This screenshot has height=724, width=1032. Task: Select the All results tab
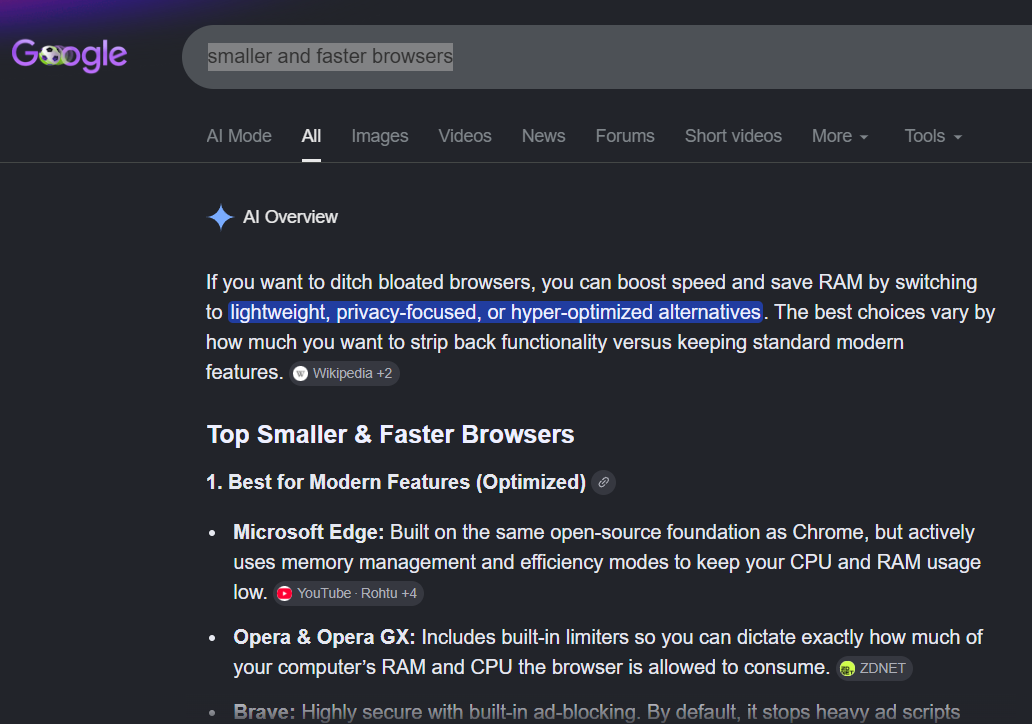[x=311, y=136]
